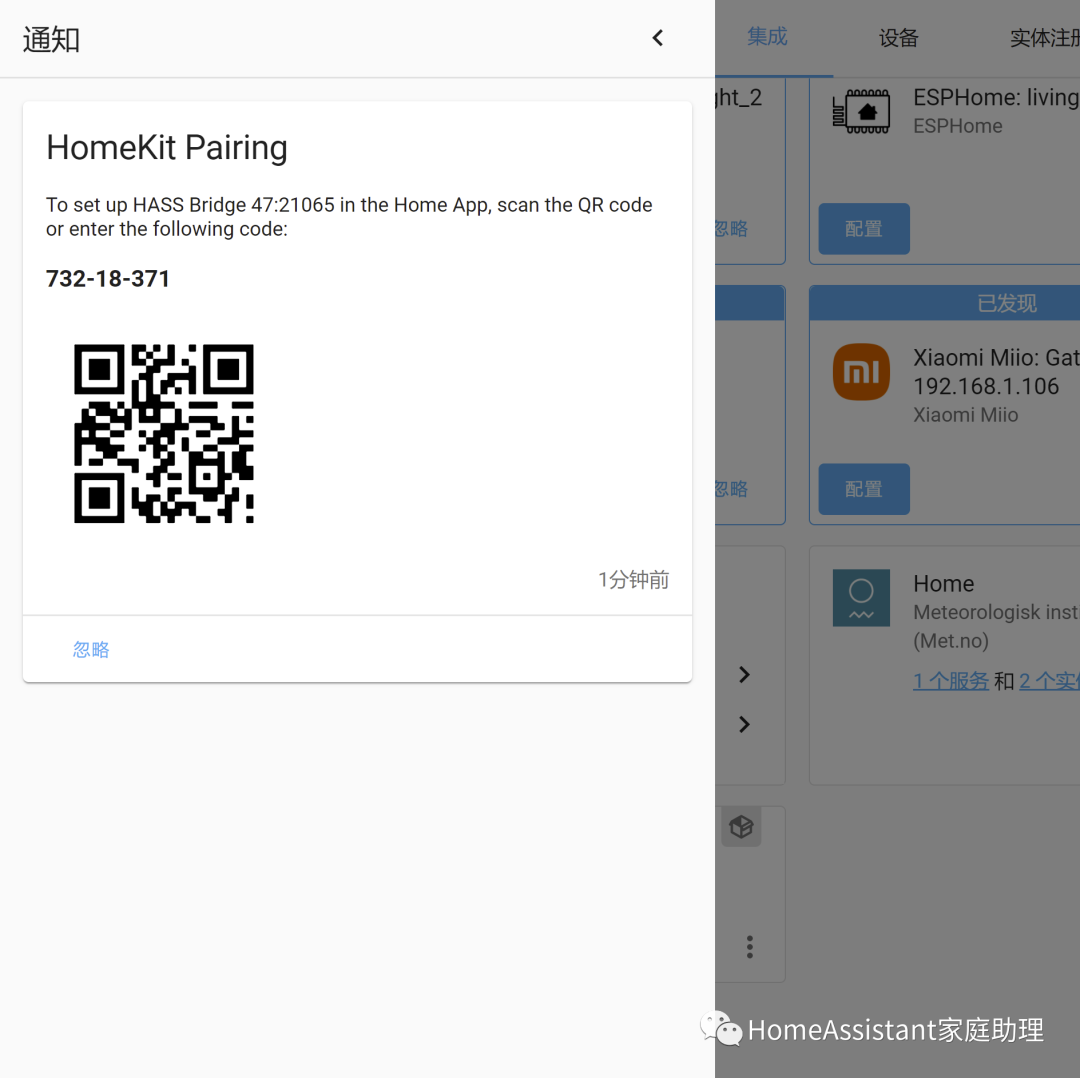Click the Xiaomi Mi logo icon
This screenshot has width=1080, height=1078.
click(x=861, y=372)
